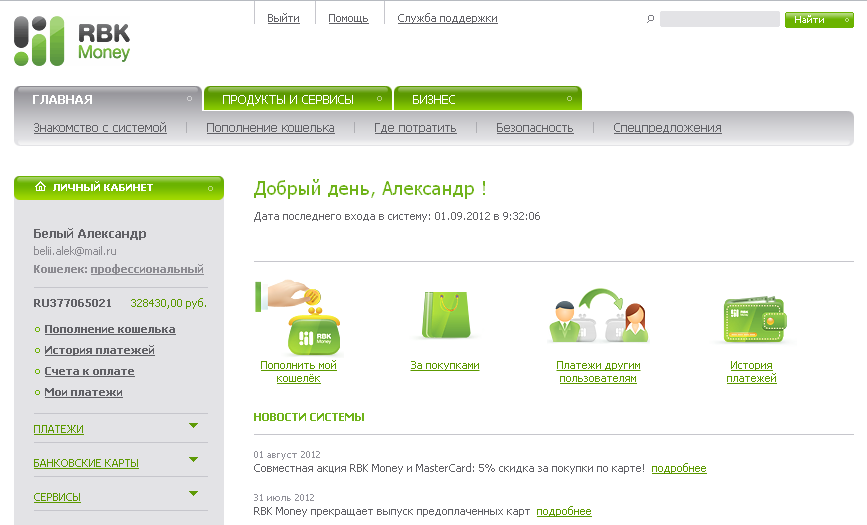Click Платежи другим пользователям link
Viewport: 867px width, 525px height.
[x=598, y=372]
